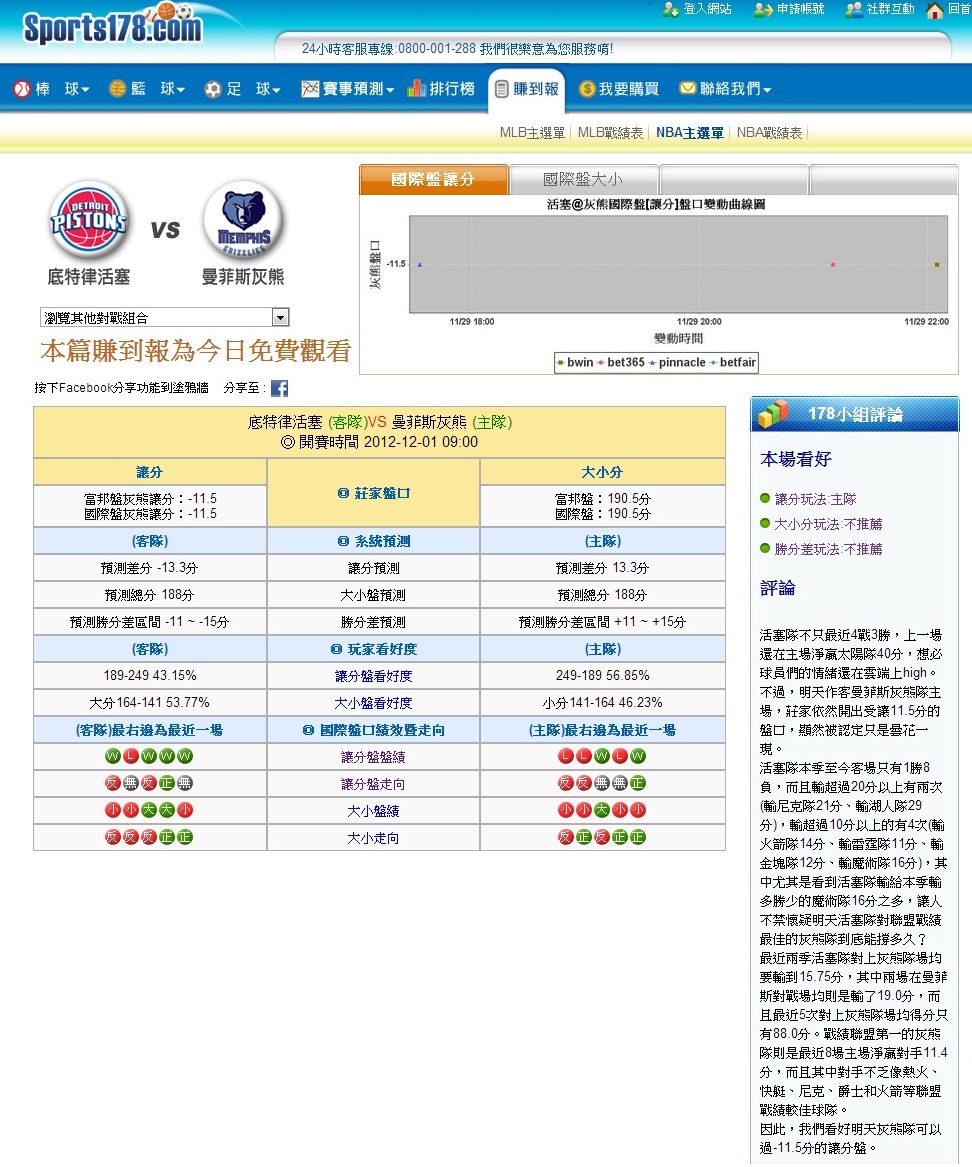Click the 大小盤績 link
This screenshot has height=1167, width=972.
[374, 811]
